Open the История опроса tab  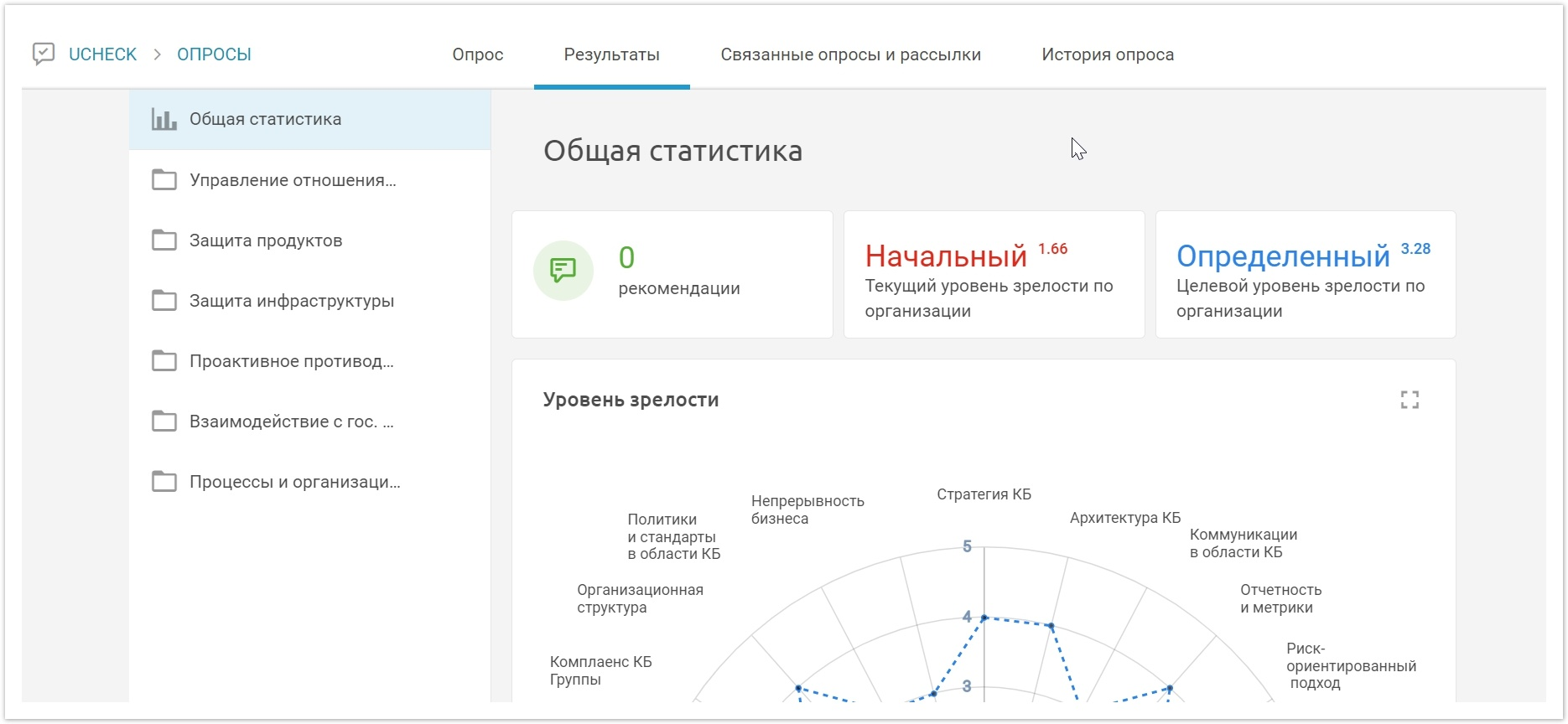[1107, 54]
